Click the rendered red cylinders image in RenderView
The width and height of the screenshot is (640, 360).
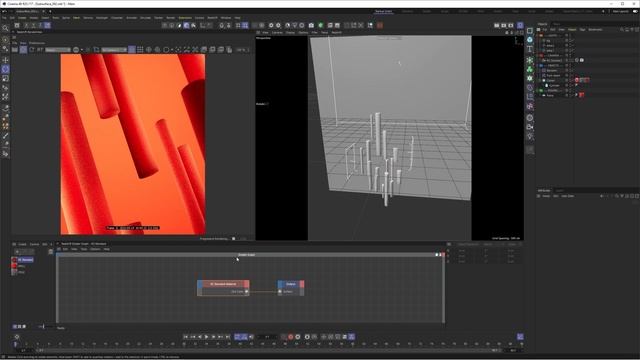[x=133, y=144]
